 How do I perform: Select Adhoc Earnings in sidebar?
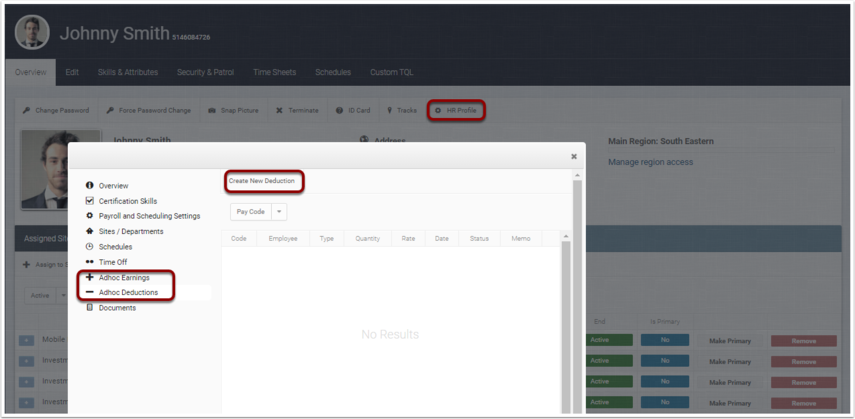point(124,277)
